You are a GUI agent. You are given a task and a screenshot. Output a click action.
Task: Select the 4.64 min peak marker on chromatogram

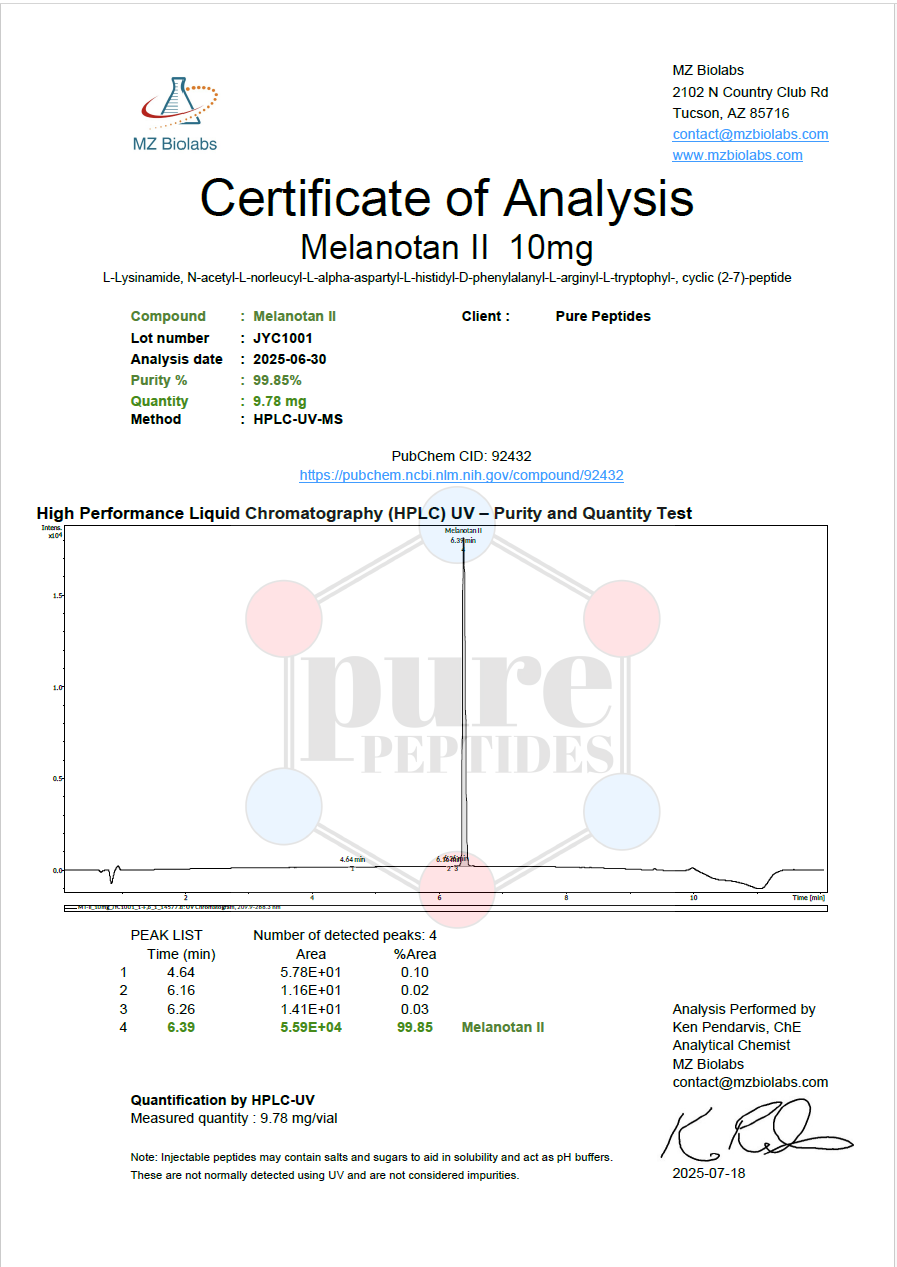point(352,860)
